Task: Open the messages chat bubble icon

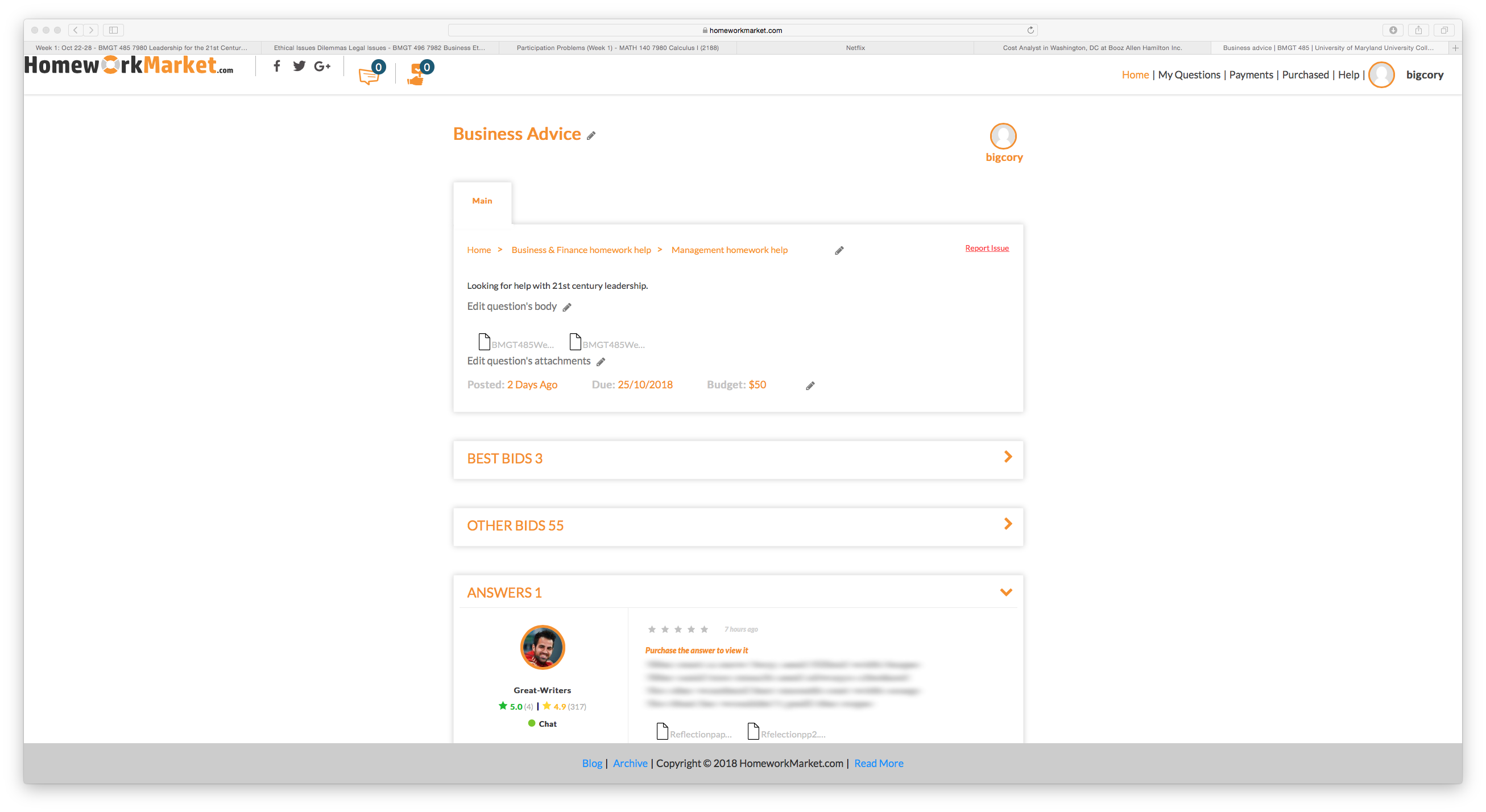Action: pyautogui.click(x=371, y=73)
